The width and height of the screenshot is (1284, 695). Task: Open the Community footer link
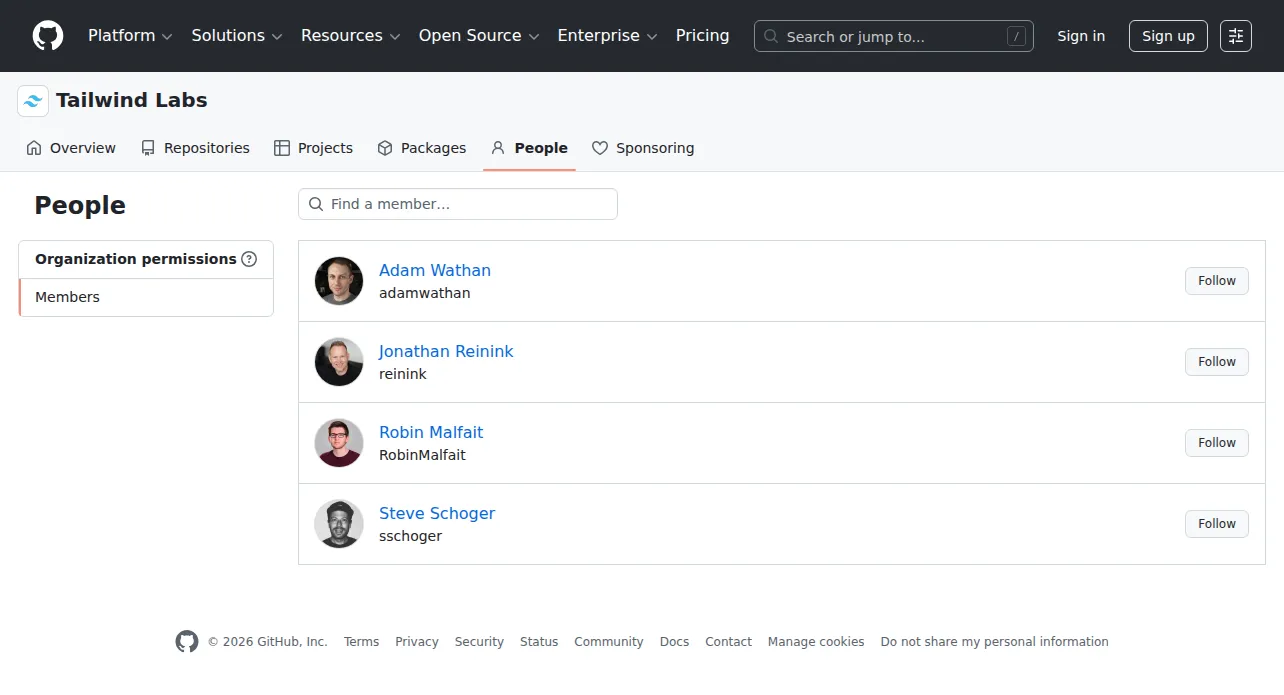coord(609,642)
